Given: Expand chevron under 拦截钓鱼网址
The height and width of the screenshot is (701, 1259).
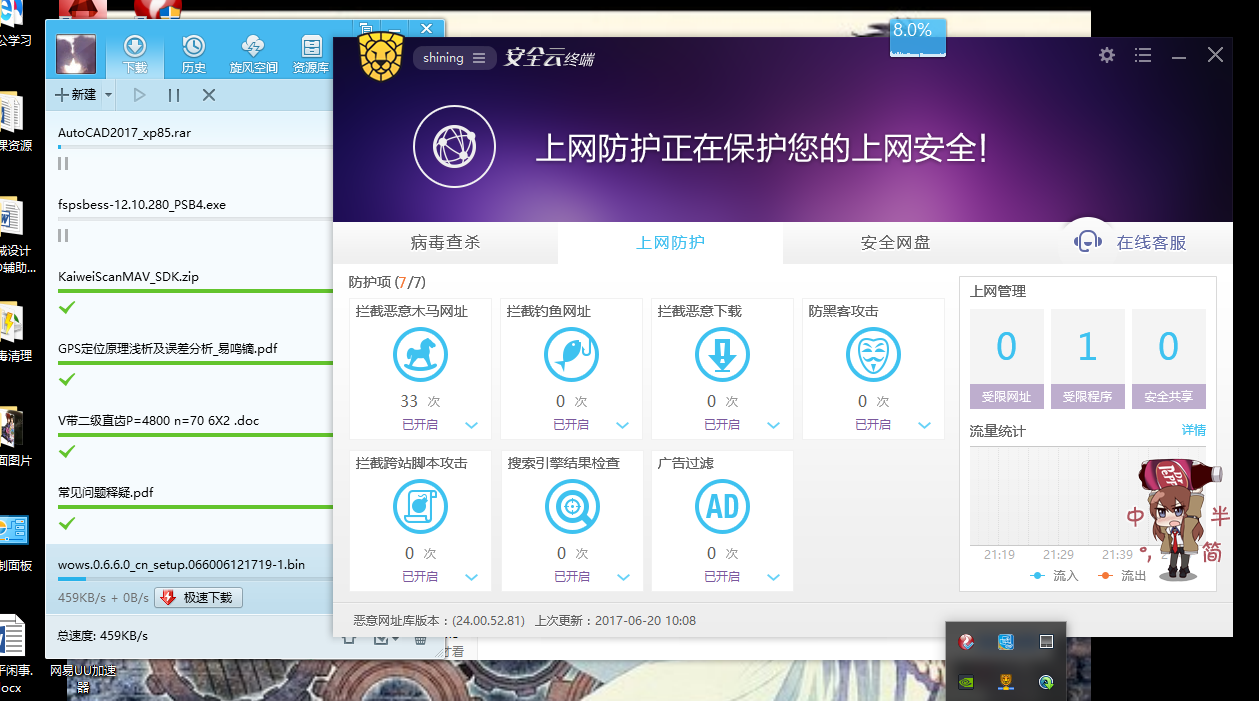Looking at the screenshot, I should (x=623, y=425).
